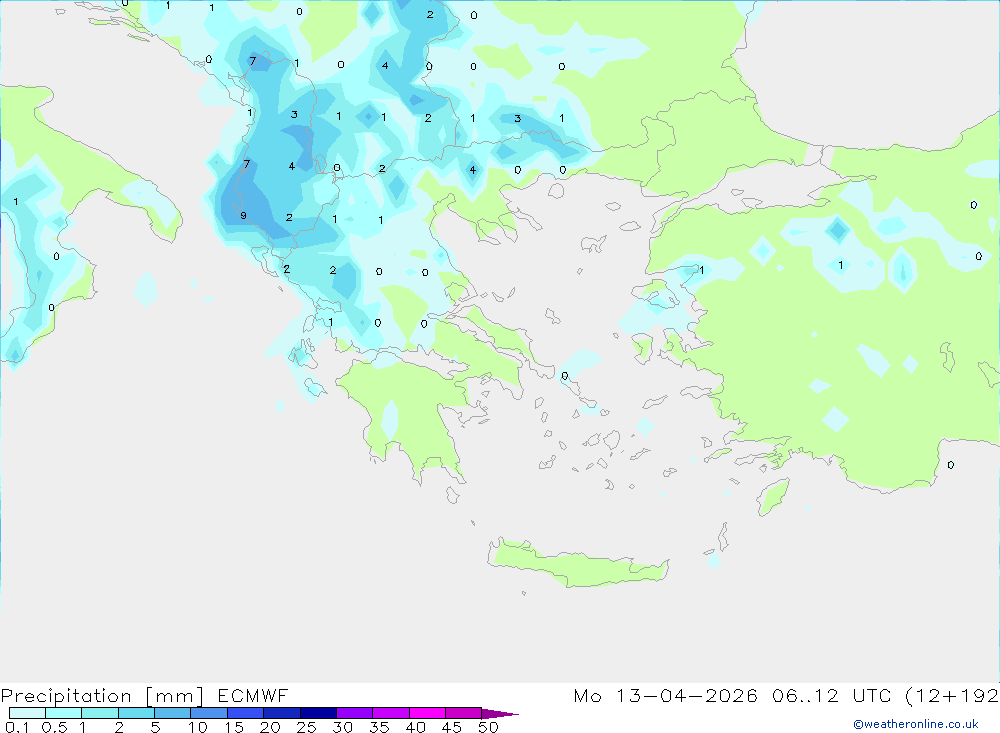
Task: Click the legend value label '45'
Action: tap(452, 727)
